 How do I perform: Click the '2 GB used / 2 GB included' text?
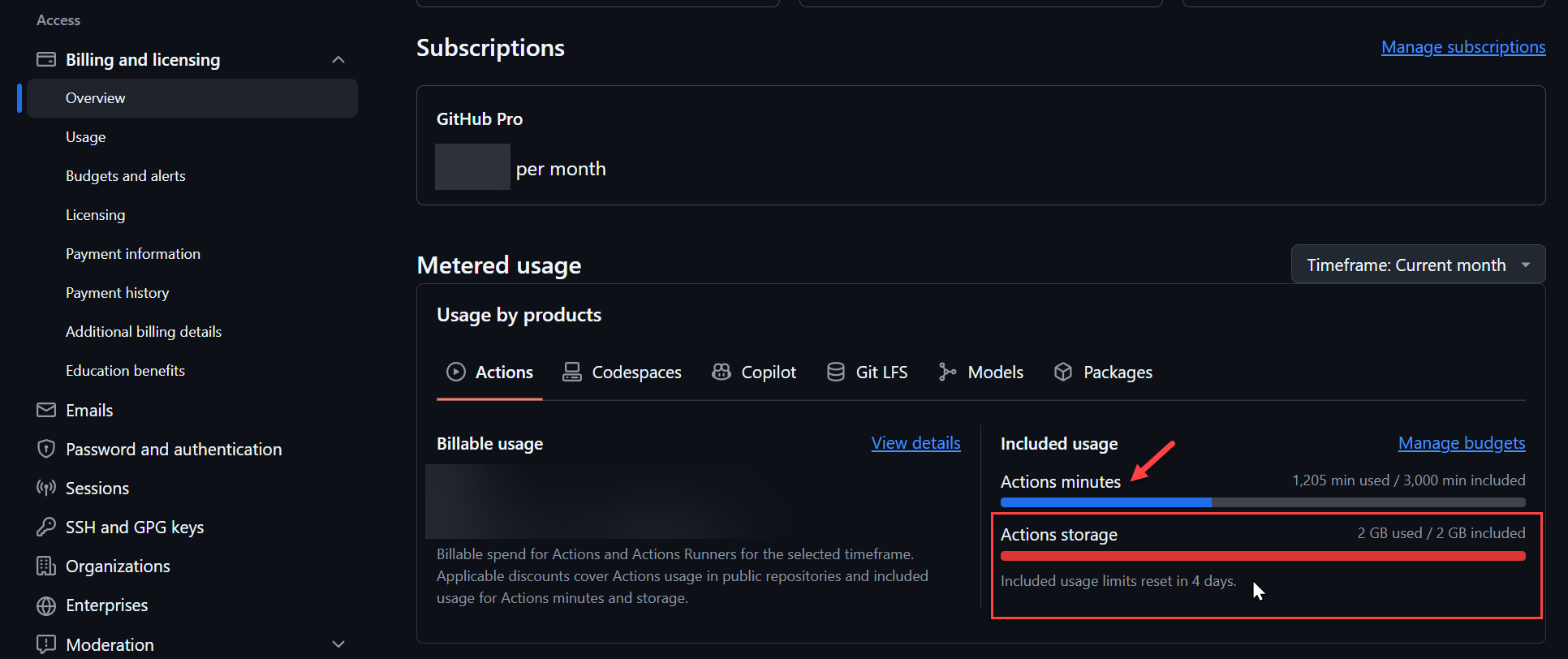1441,533
